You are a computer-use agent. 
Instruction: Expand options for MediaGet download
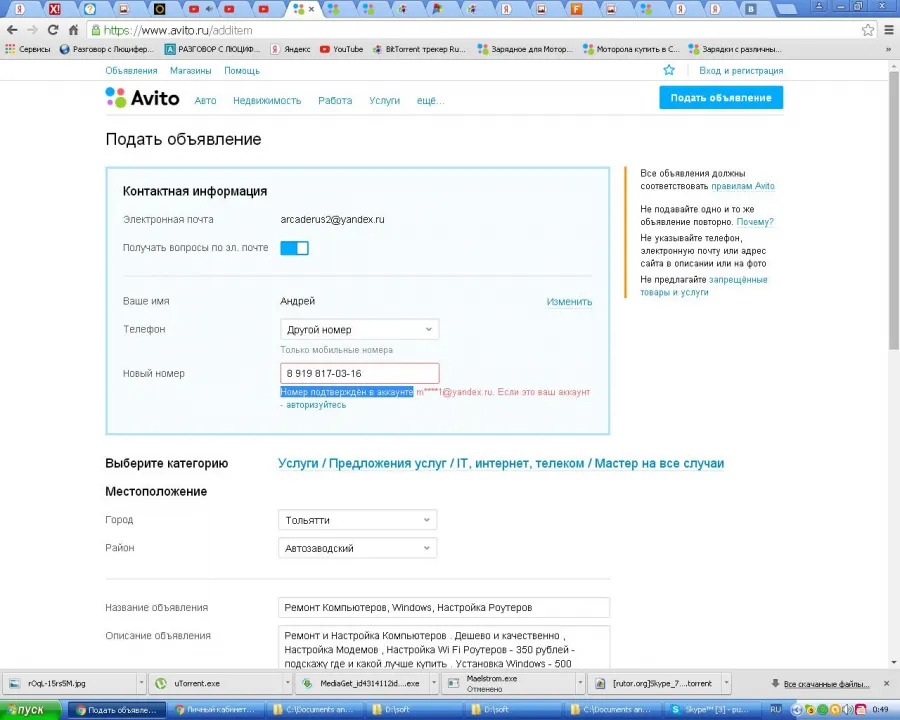(x=434, y=683)
